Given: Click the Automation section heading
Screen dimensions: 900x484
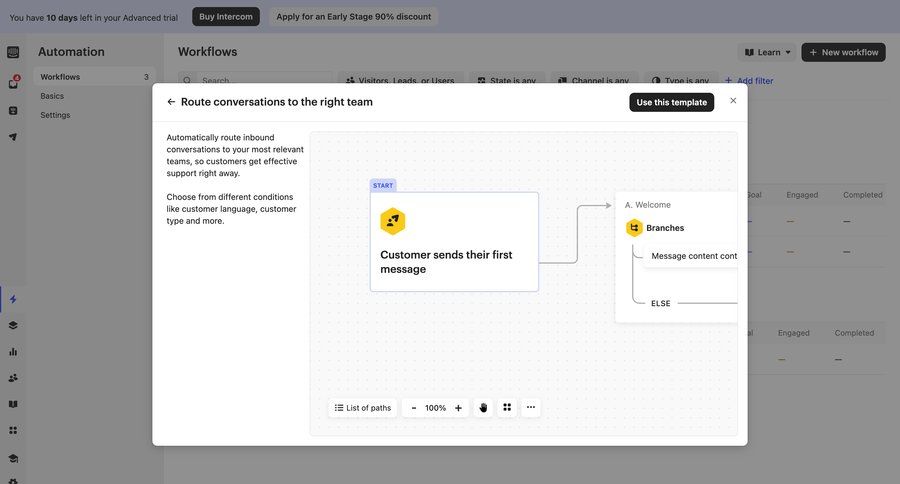Looking at the screenshot, I should pyautogui.click(x=71, y=52).
